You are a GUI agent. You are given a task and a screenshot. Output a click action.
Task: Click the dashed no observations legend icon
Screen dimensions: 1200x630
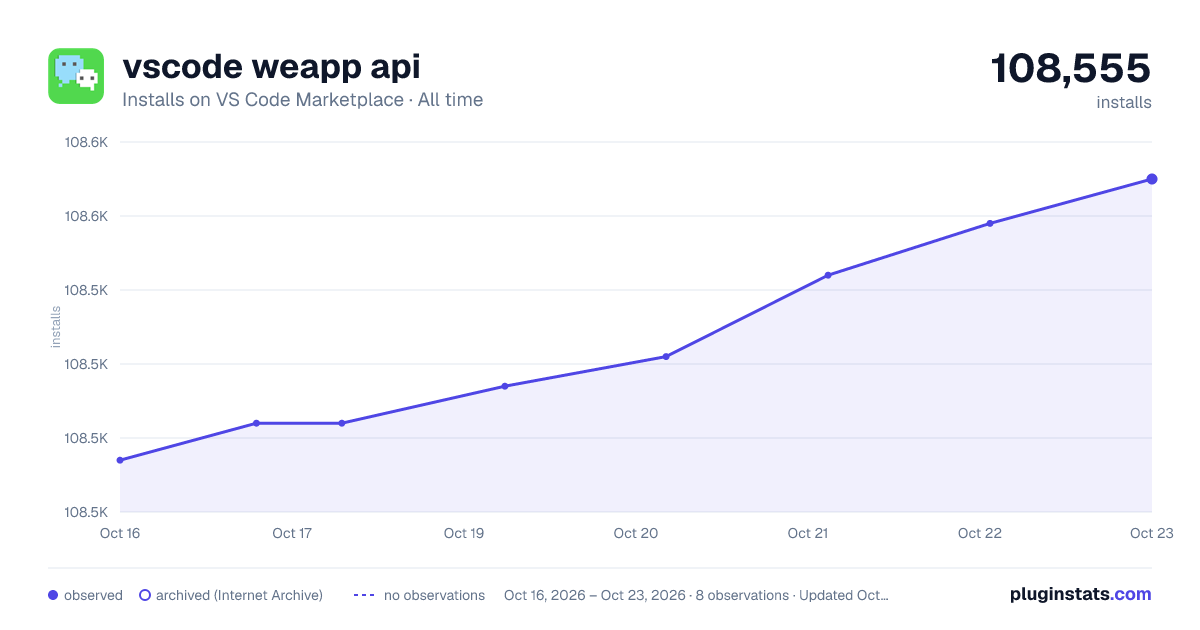coord(364,595)
